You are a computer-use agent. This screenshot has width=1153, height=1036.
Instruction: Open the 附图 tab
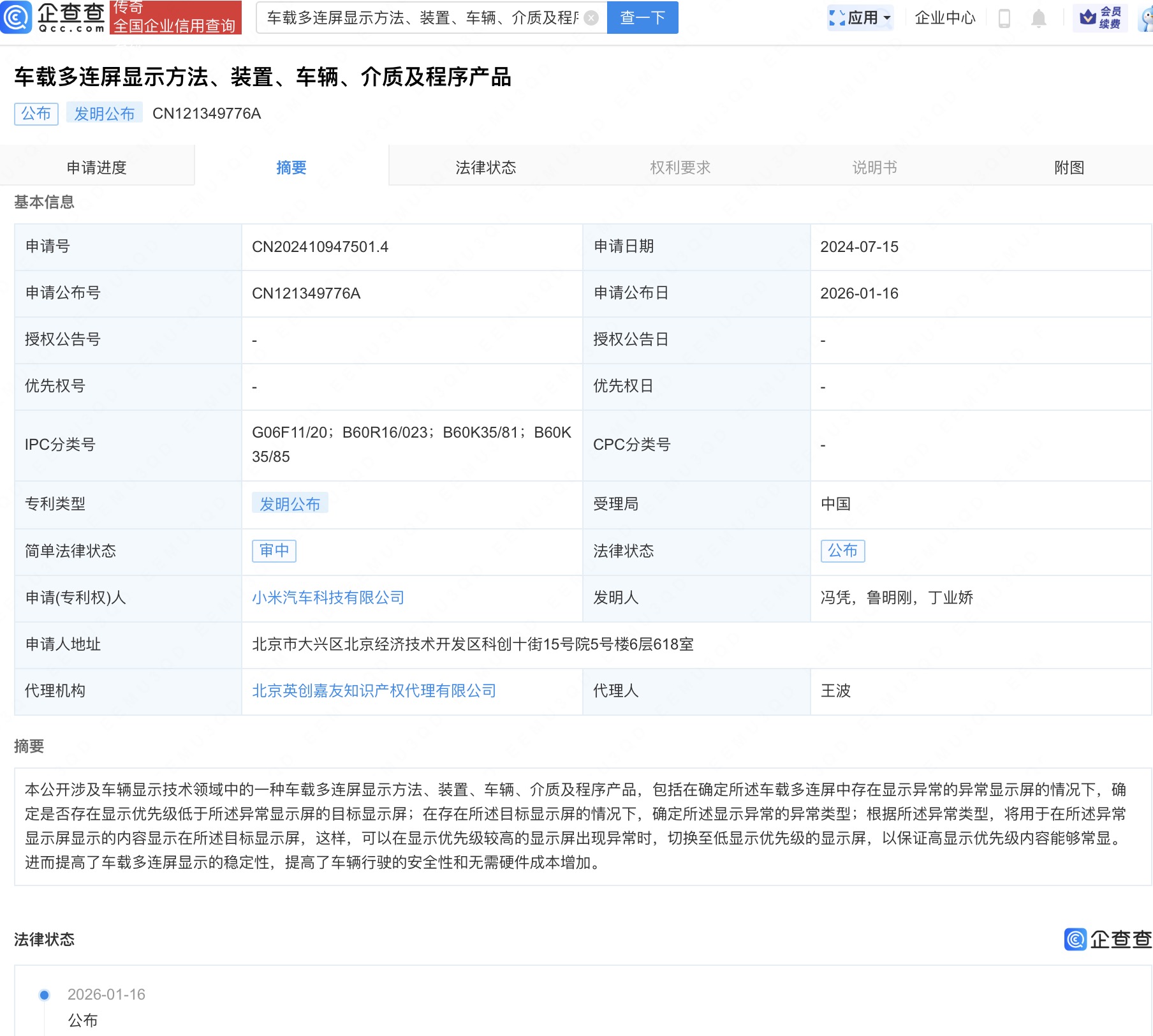click(x=1069, y=167)
